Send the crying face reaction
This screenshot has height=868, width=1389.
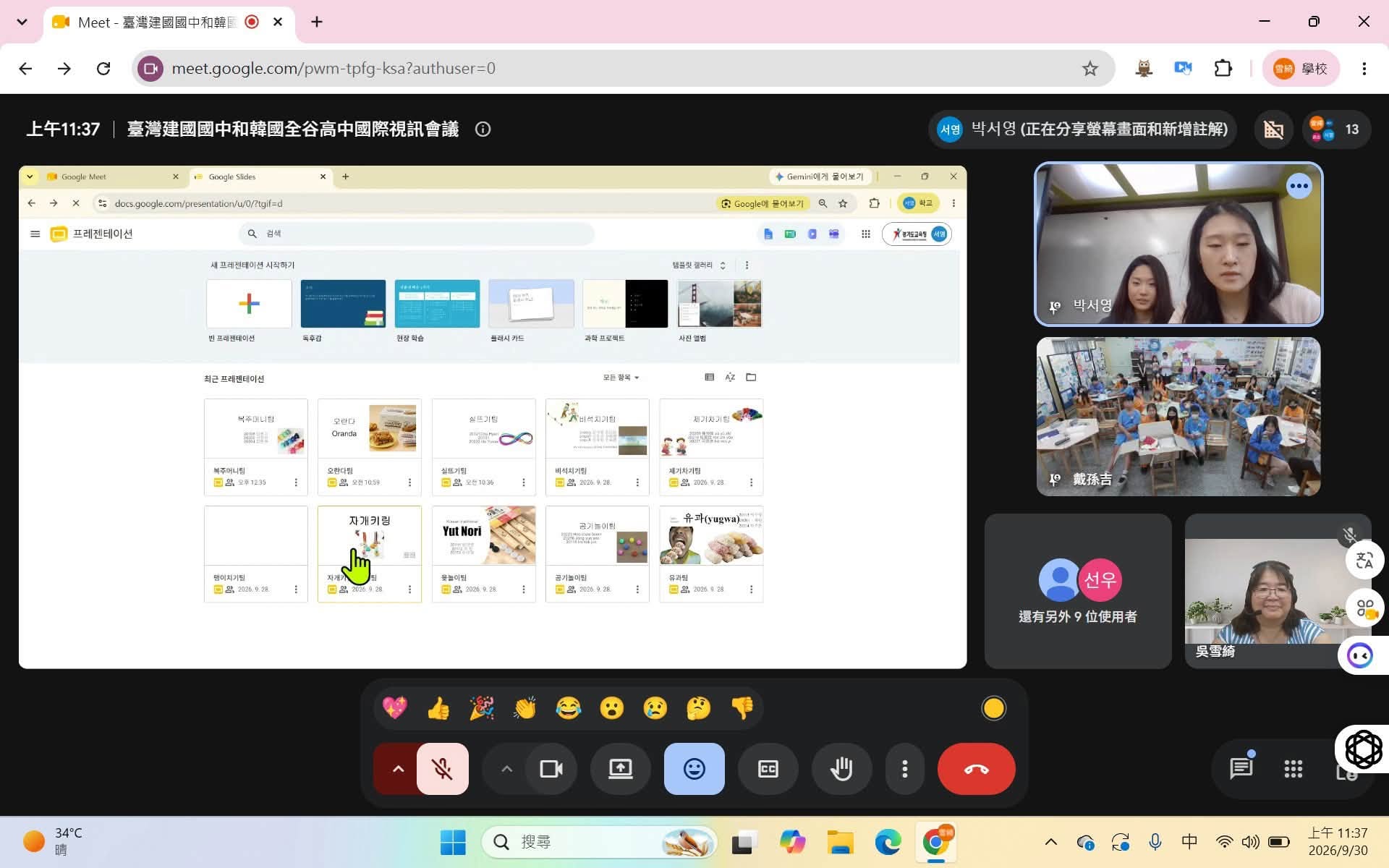[x=655, y=708]
